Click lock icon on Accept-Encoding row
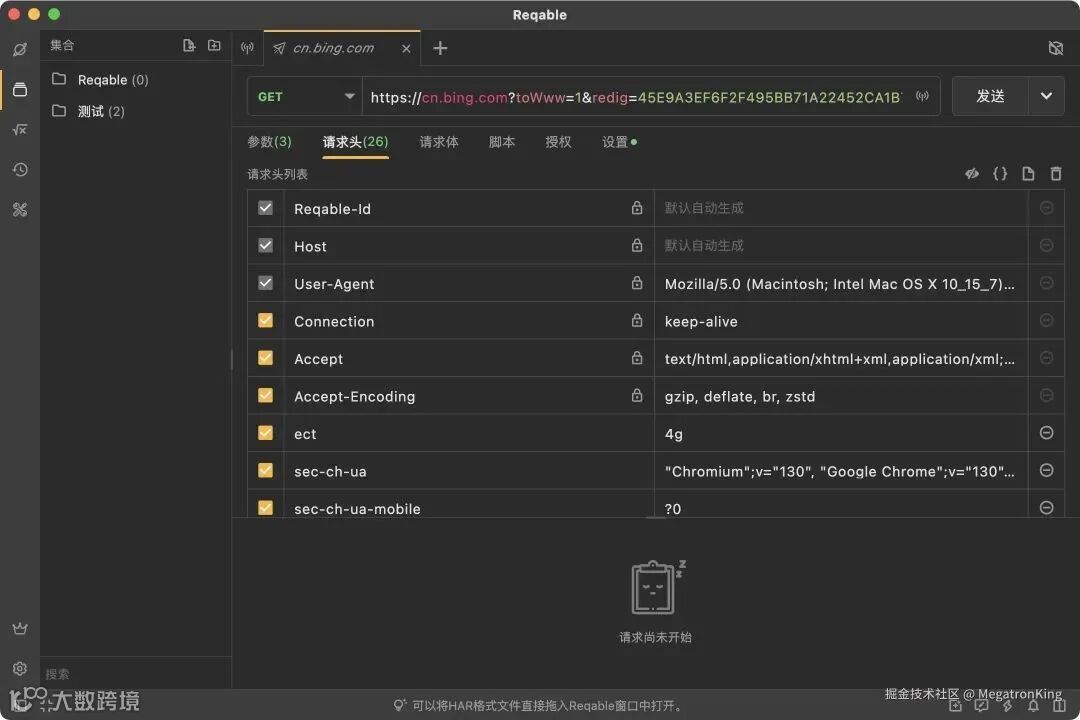This screenshot has width=1080, height=720. tap(637, 395)
